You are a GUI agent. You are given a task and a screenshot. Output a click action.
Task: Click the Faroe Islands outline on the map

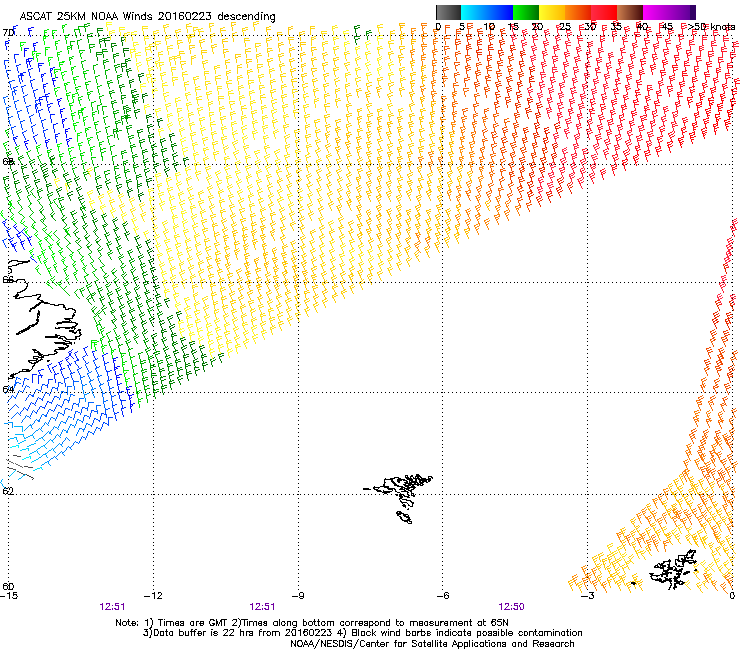pyautogui.click(x=400, y=497)
